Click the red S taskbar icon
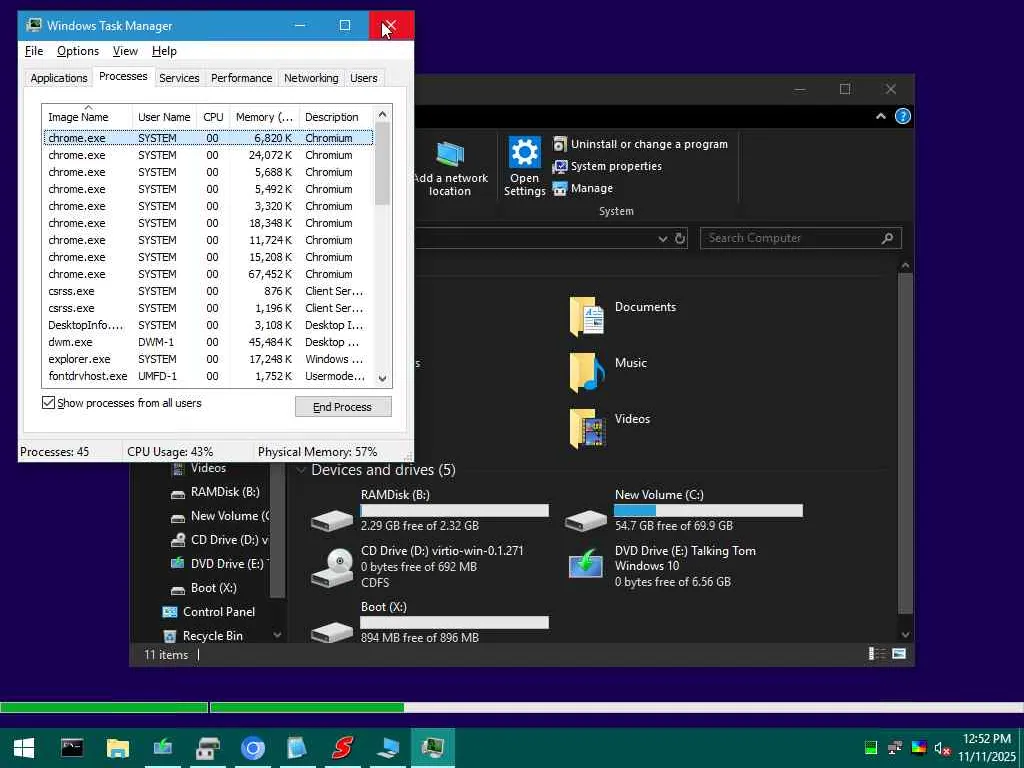This screenshot has height=768, width=1024. [x=343, y=748]
